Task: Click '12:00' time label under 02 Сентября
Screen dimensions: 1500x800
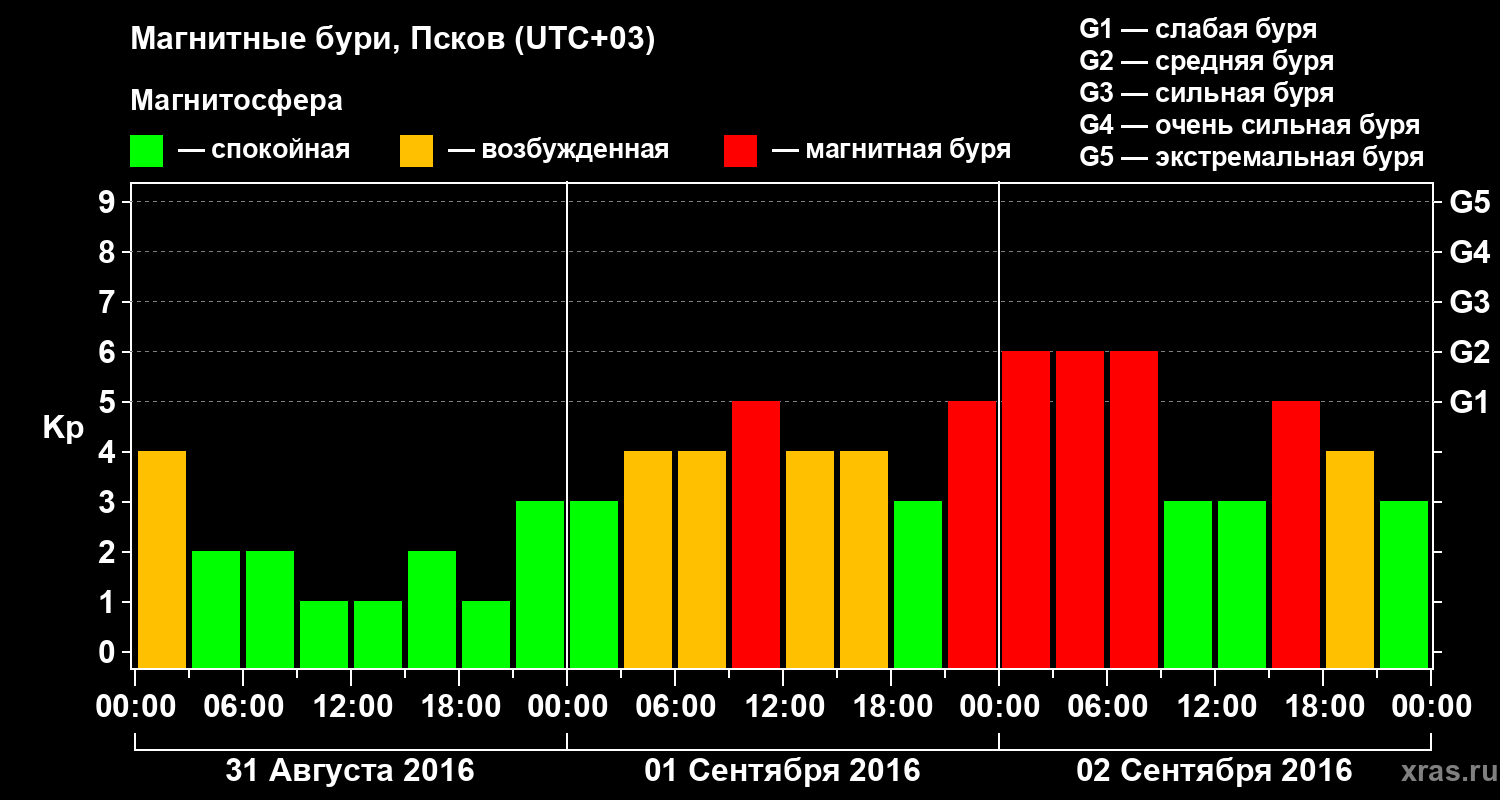Action: point(1215,706)
